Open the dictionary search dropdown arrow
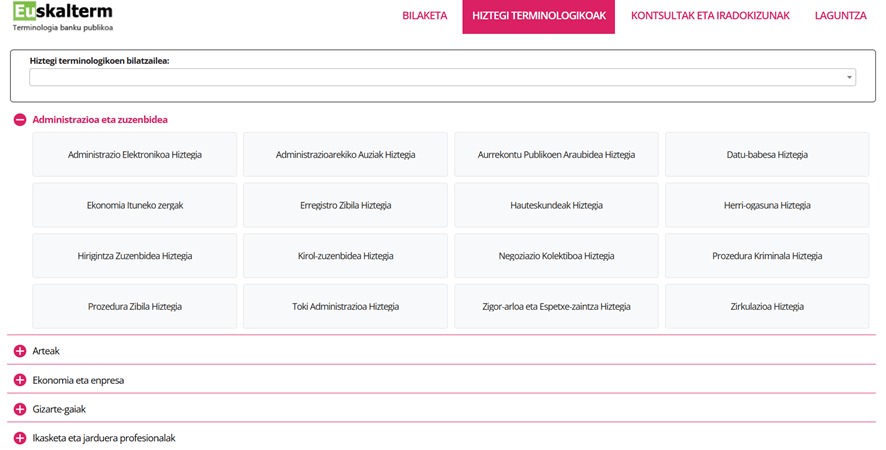 [x=849, y=77]
